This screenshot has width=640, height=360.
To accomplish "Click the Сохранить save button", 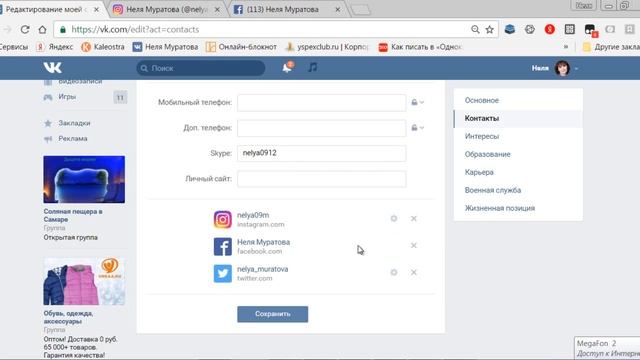I will pos(273,314).
